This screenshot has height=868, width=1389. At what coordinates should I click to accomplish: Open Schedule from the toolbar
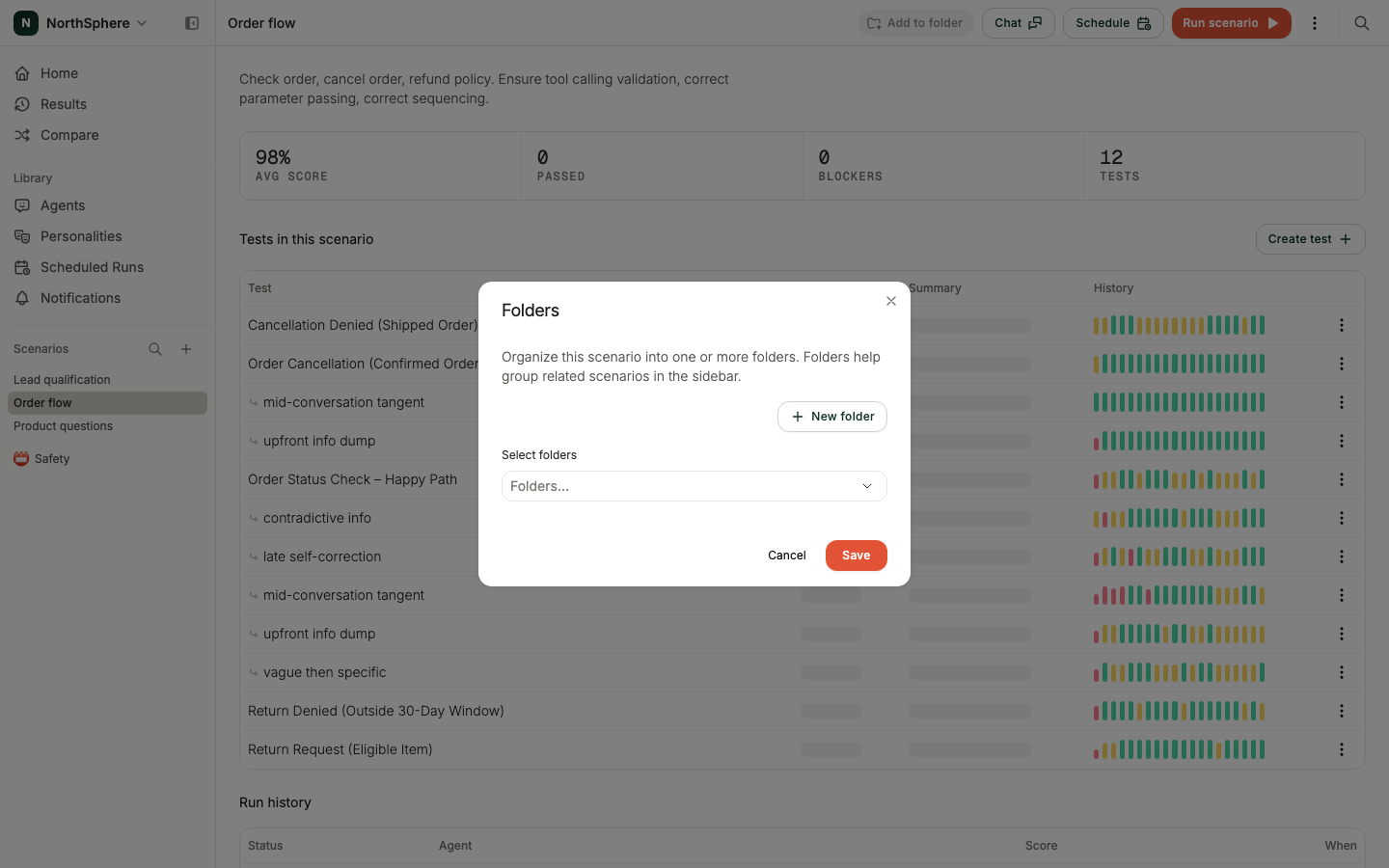tap(1113, 23)
